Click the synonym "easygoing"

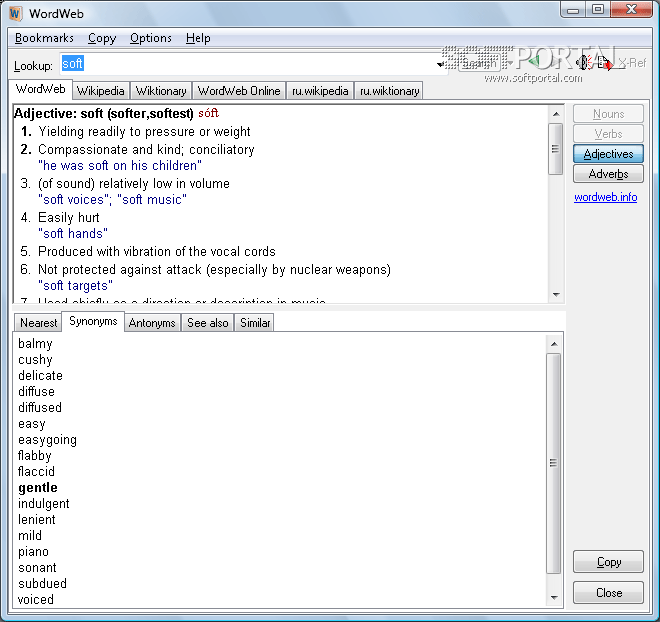pos(47,440)
